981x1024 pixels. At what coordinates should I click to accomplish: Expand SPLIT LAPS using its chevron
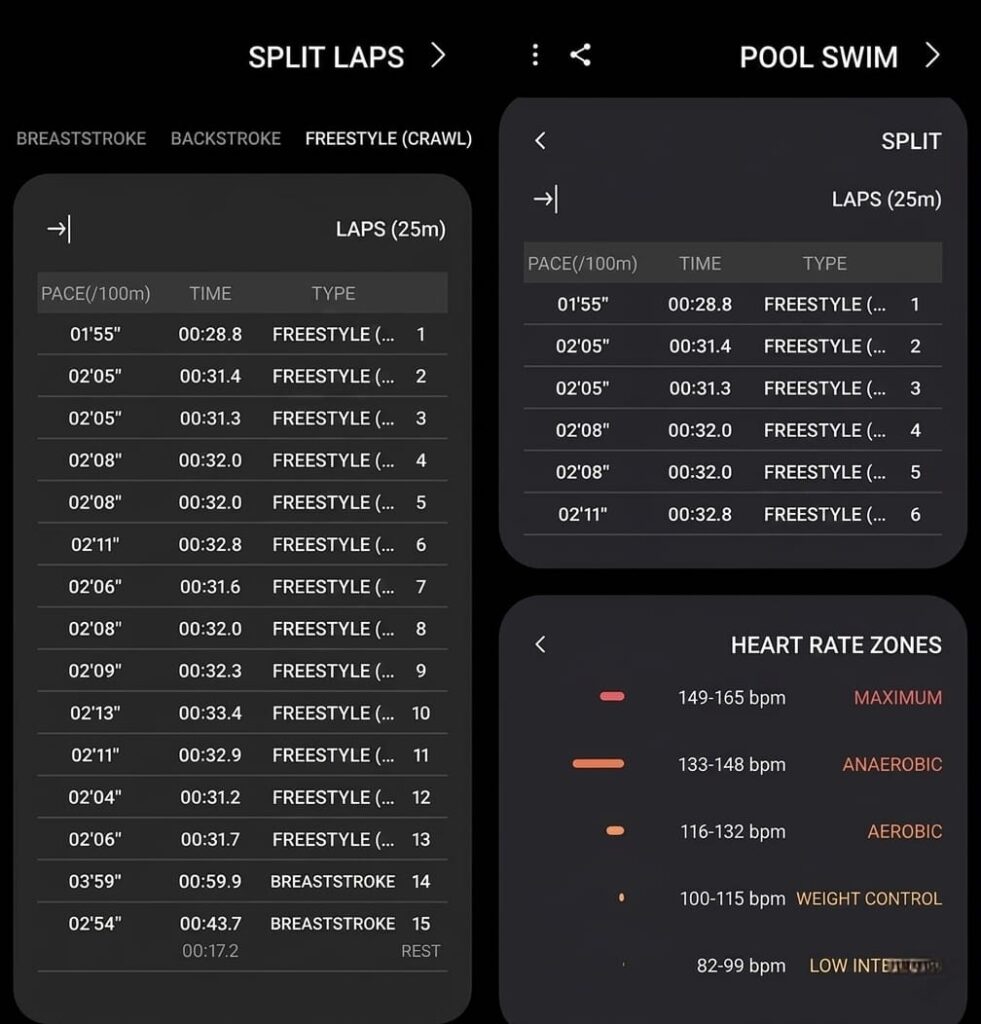[438, 57]
